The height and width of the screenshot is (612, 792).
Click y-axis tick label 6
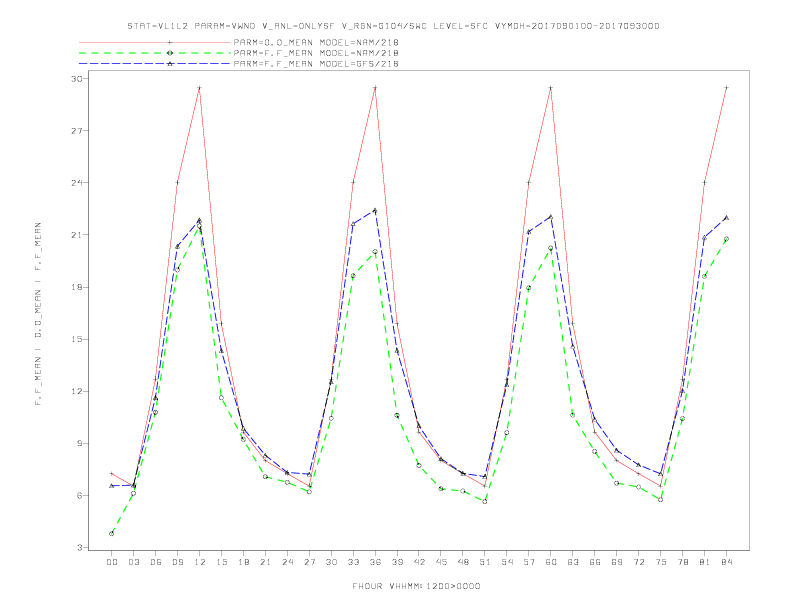[x=79, y=495]
